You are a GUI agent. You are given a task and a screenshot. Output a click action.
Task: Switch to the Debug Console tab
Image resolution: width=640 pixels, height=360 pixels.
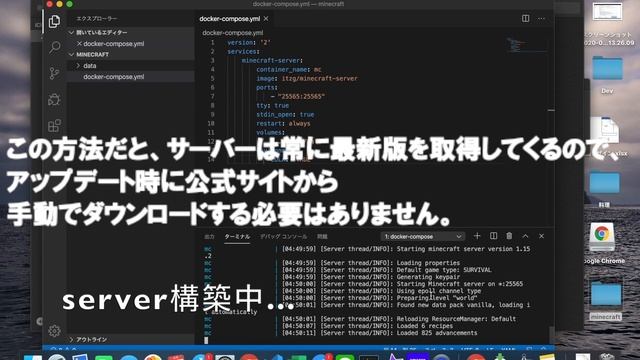pyautogui.click(x=283, y=237)
